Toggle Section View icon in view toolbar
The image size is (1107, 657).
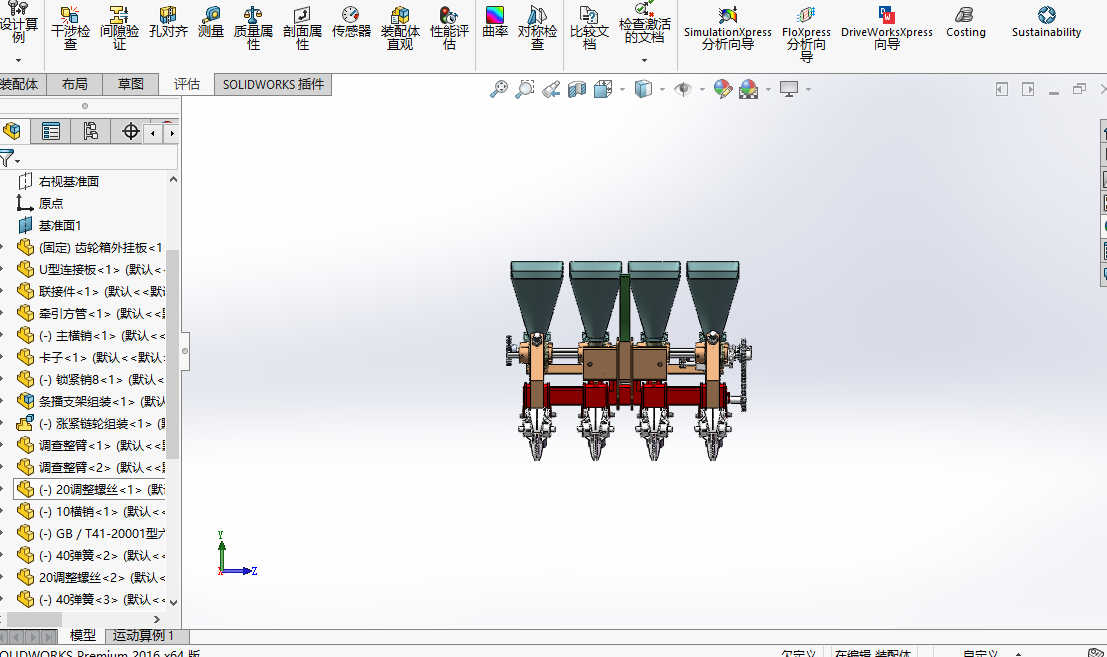(x=577, y=89)
